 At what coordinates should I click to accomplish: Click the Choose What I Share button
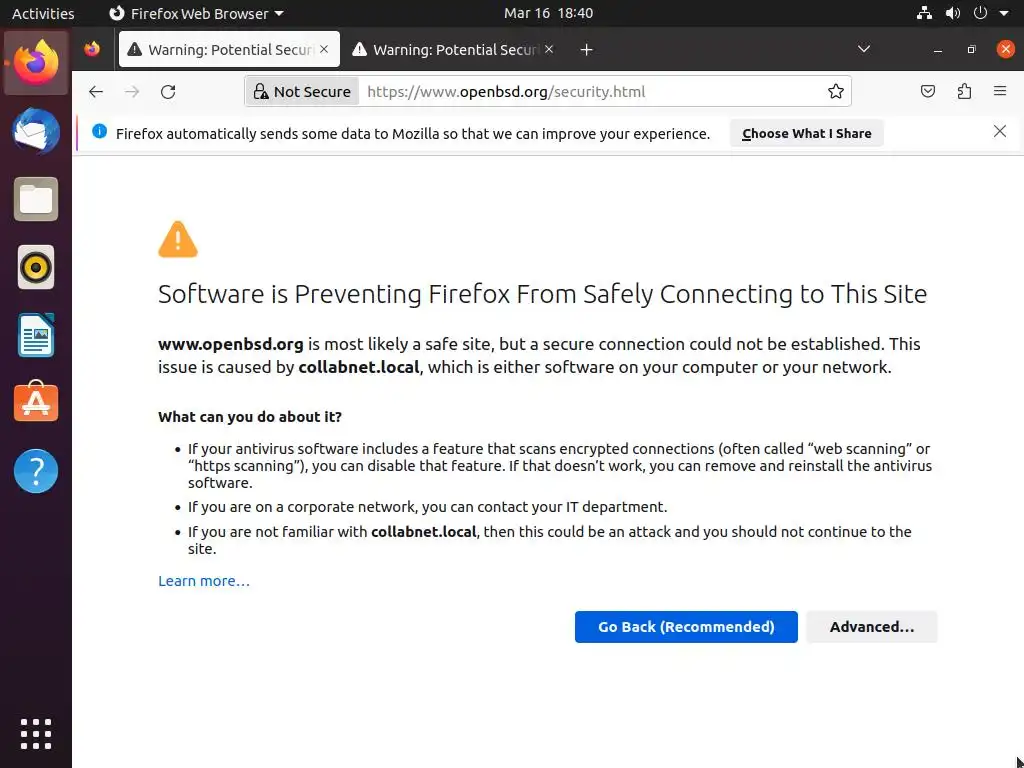(x=806, y=133)
